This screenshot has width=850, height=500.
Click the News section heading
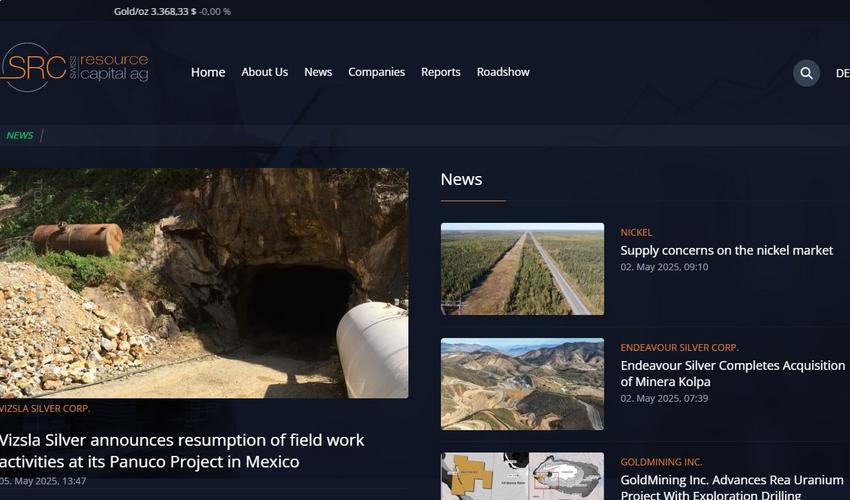pyautogui.click(x=461, y=179)
